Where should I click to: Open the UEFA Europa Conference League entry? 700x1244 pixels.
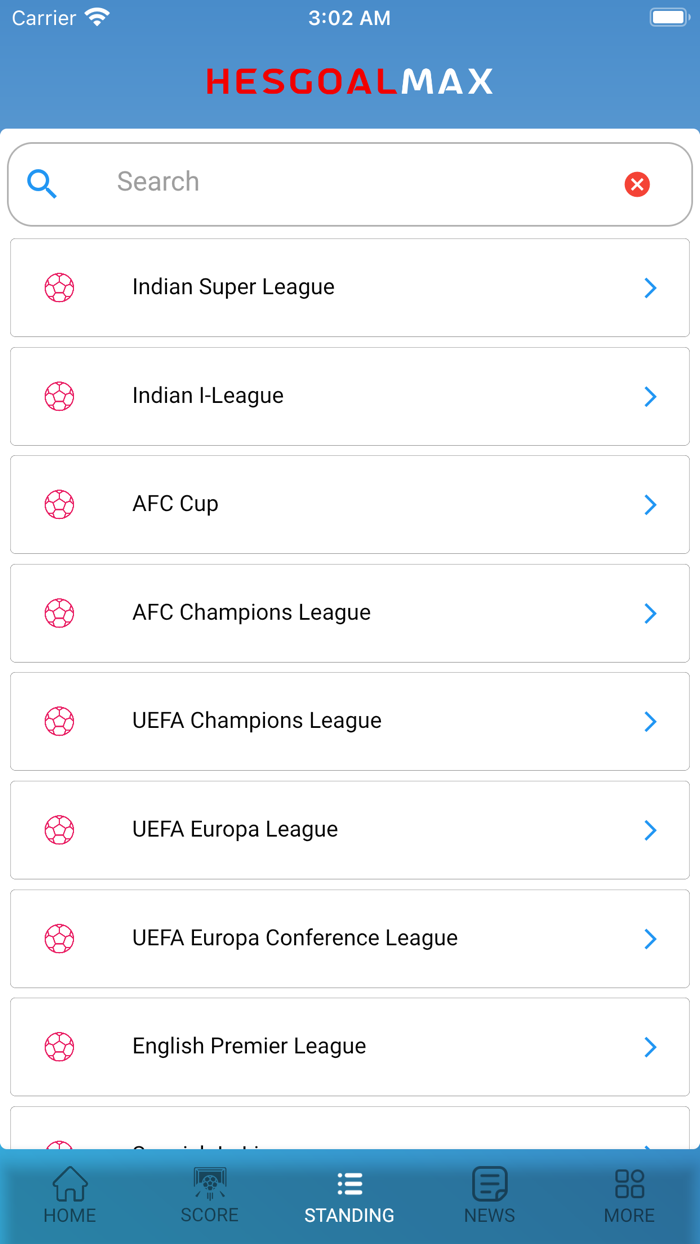(350, 938)
